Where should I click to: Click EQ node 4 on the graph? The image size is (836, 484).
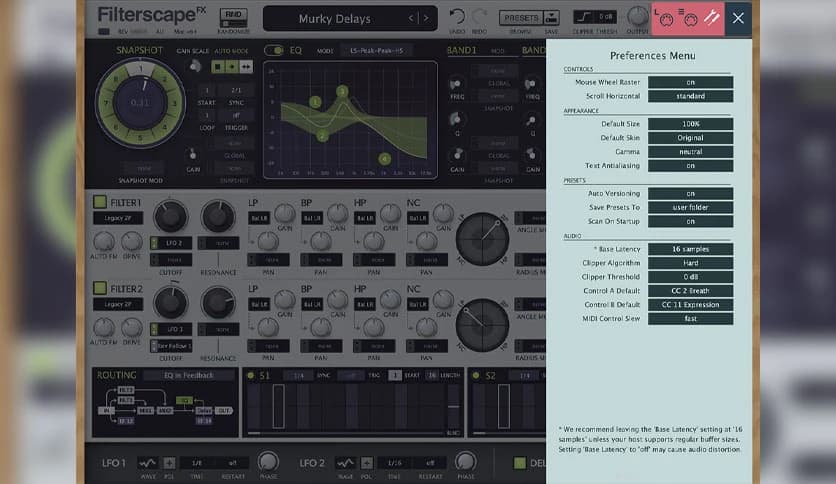click(384, 158)
